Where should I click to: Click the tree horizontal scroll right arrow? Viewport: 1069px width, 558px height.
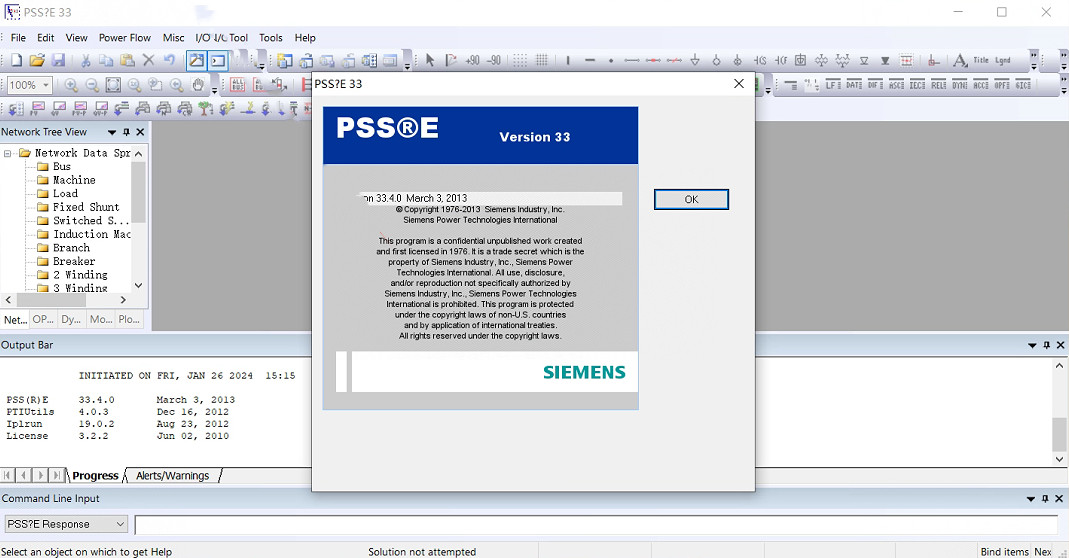[x=123, y=299]
